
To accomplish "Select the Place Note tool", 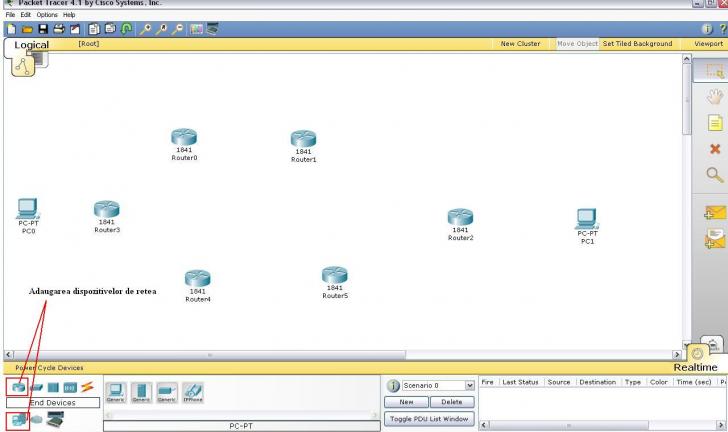I will [715, 123].
